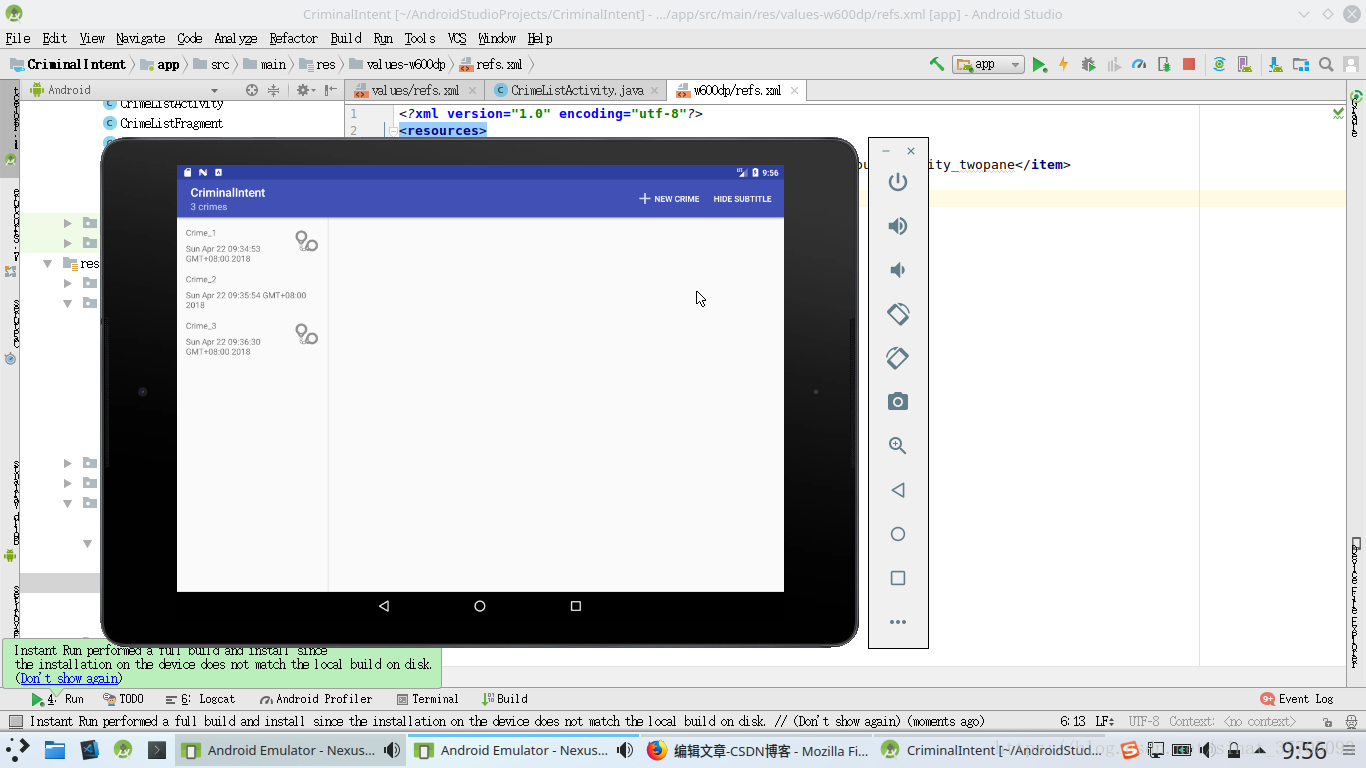Image resolution: width=1366 pixels, height=768 pixels.
Task: Open Firefox CSDN window in taskbar
Action: click(x=757, y=750)
